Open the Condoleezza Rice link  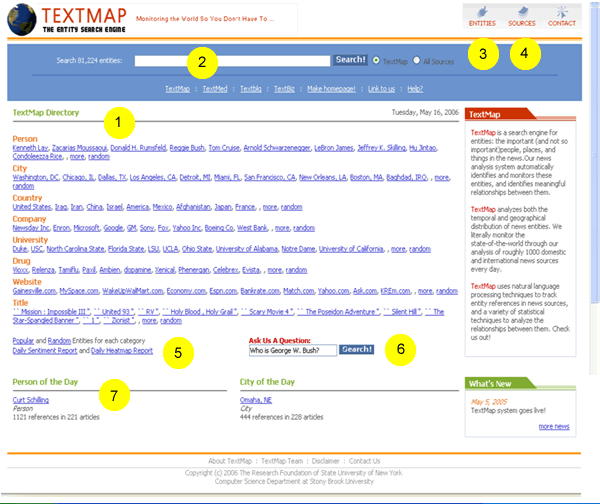point(38,156)
